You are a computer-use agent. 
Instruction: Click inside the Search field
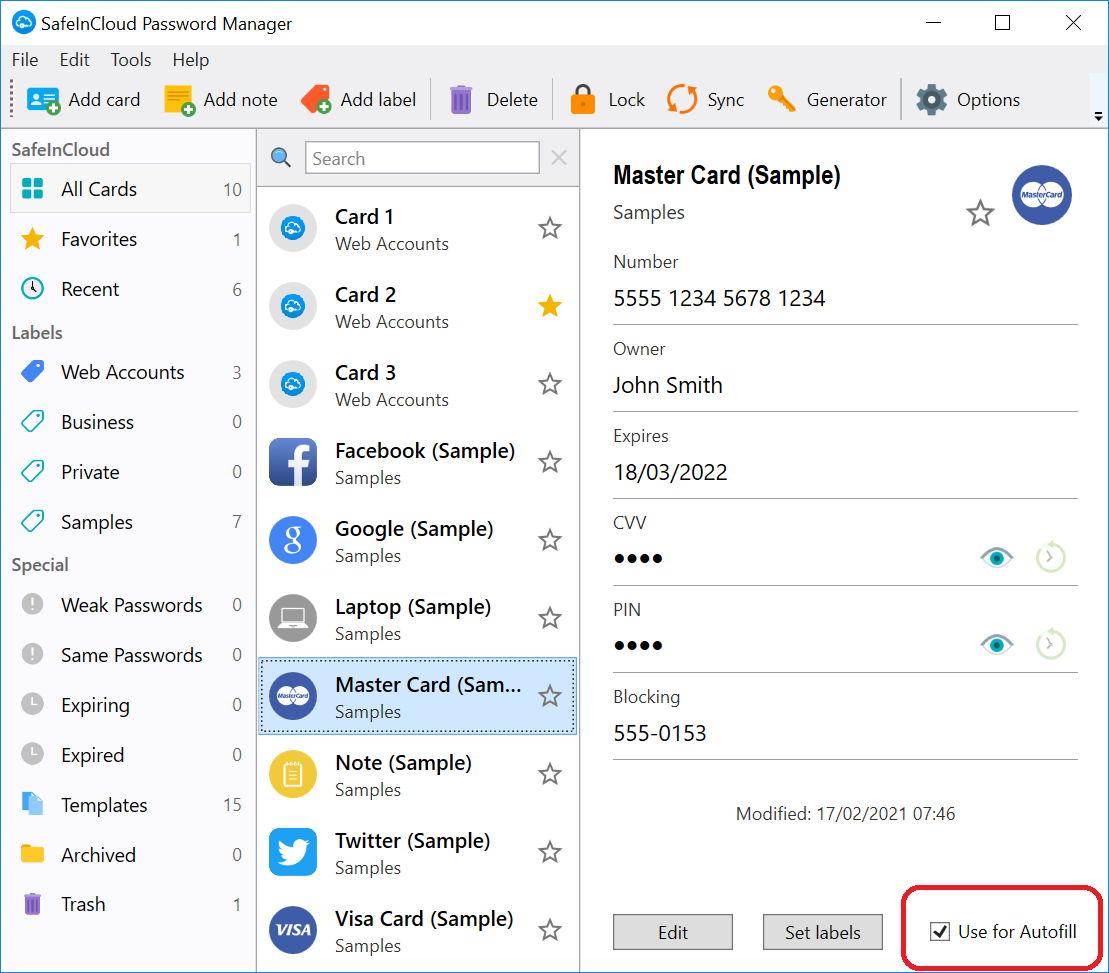click(422, 158)
